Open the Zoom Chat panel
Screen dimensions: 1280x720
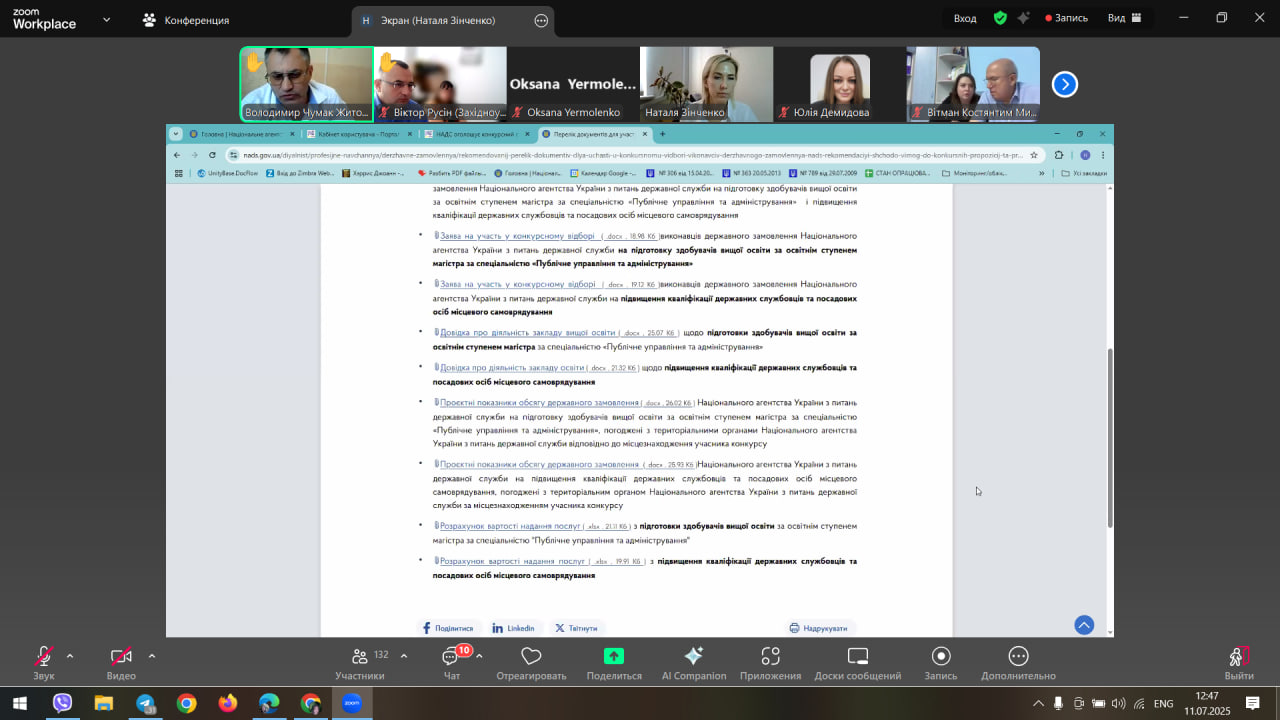(x=451, y=661)
